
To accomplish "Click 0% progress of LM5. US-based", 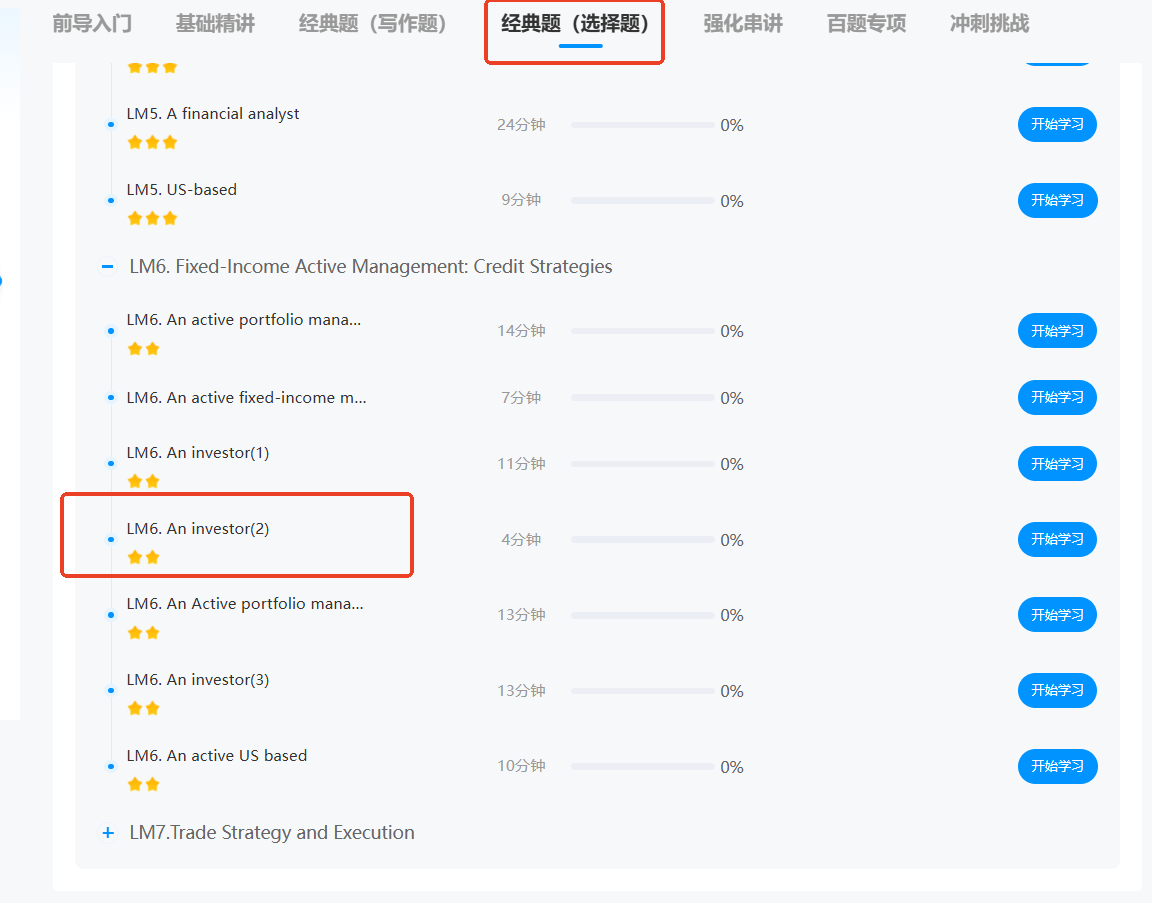I will tap(732, 201).
